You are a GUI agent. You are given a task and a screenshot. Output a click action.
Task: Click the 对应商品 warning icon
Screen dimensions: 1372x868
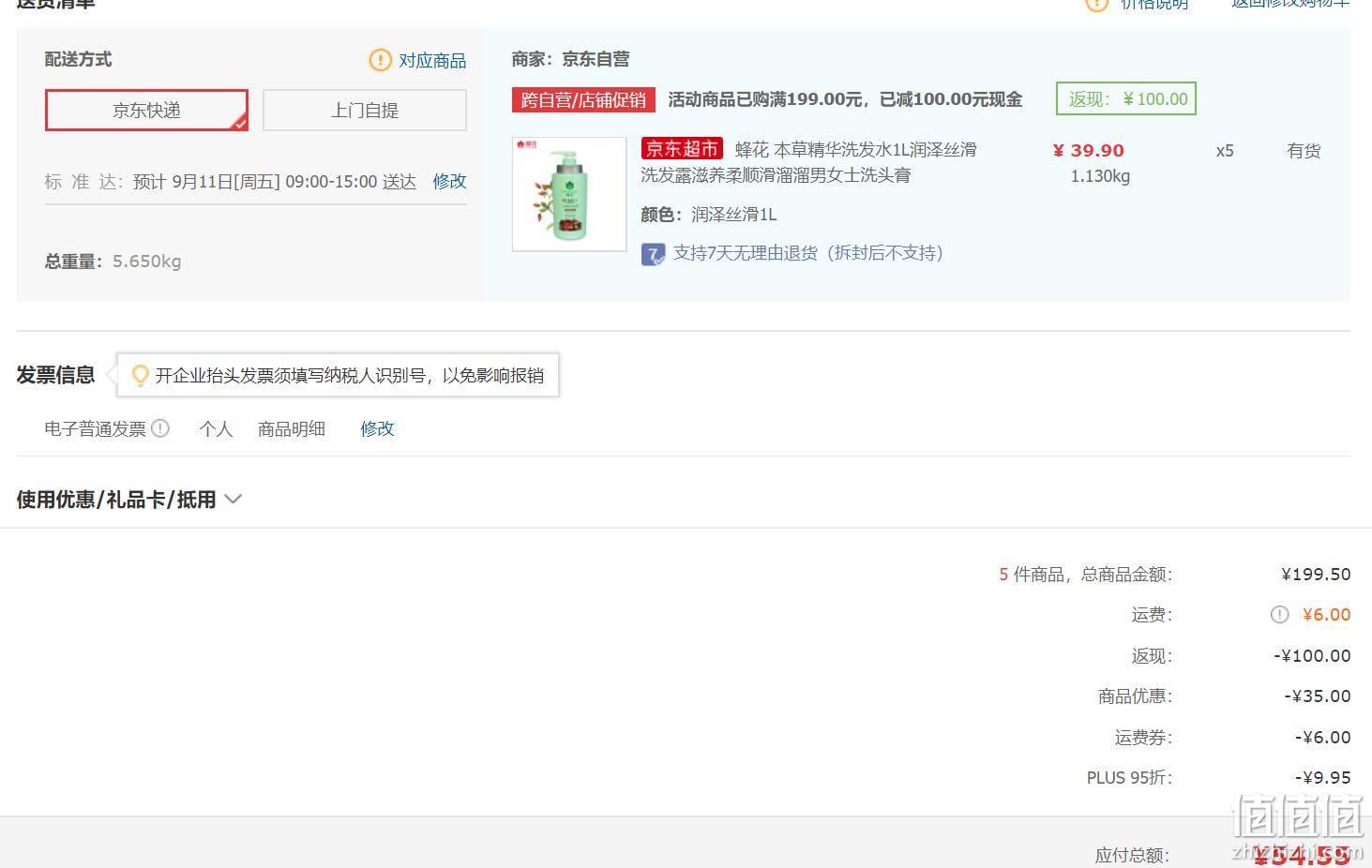coord(380,61)
